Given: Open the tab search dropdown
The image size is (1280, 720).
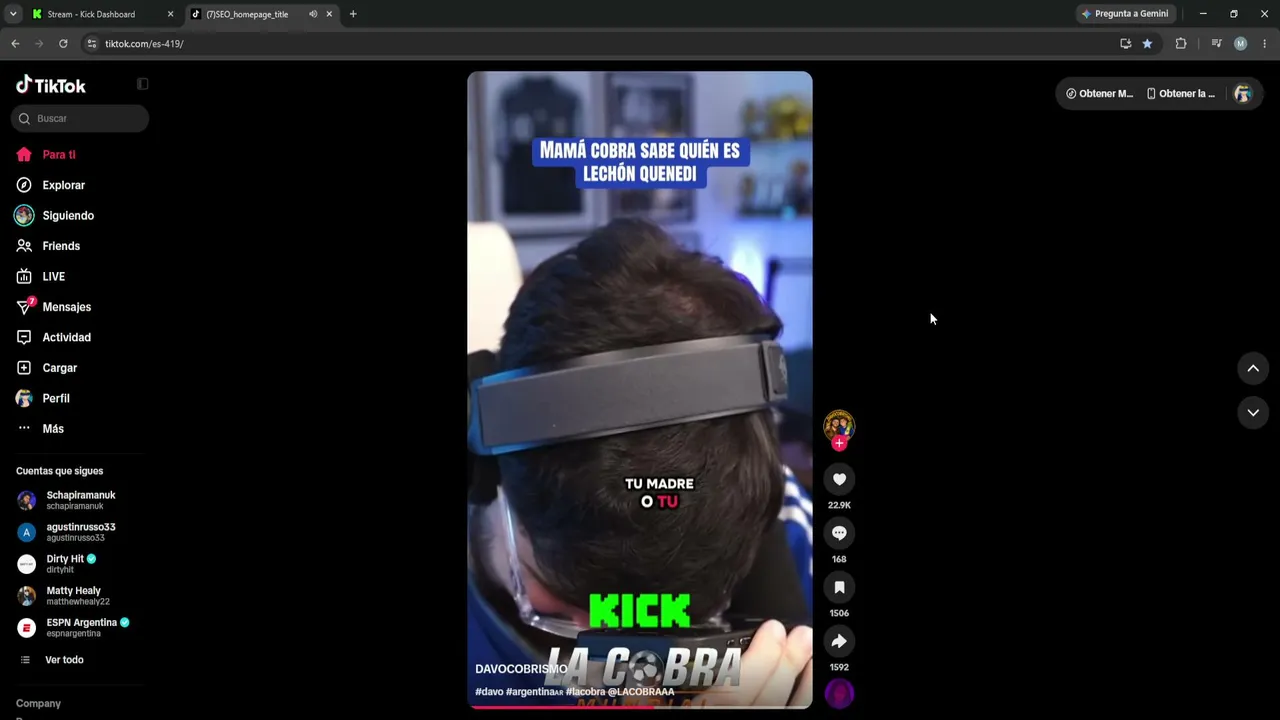Looking at the screenshot, I should (x=13, y=14).
